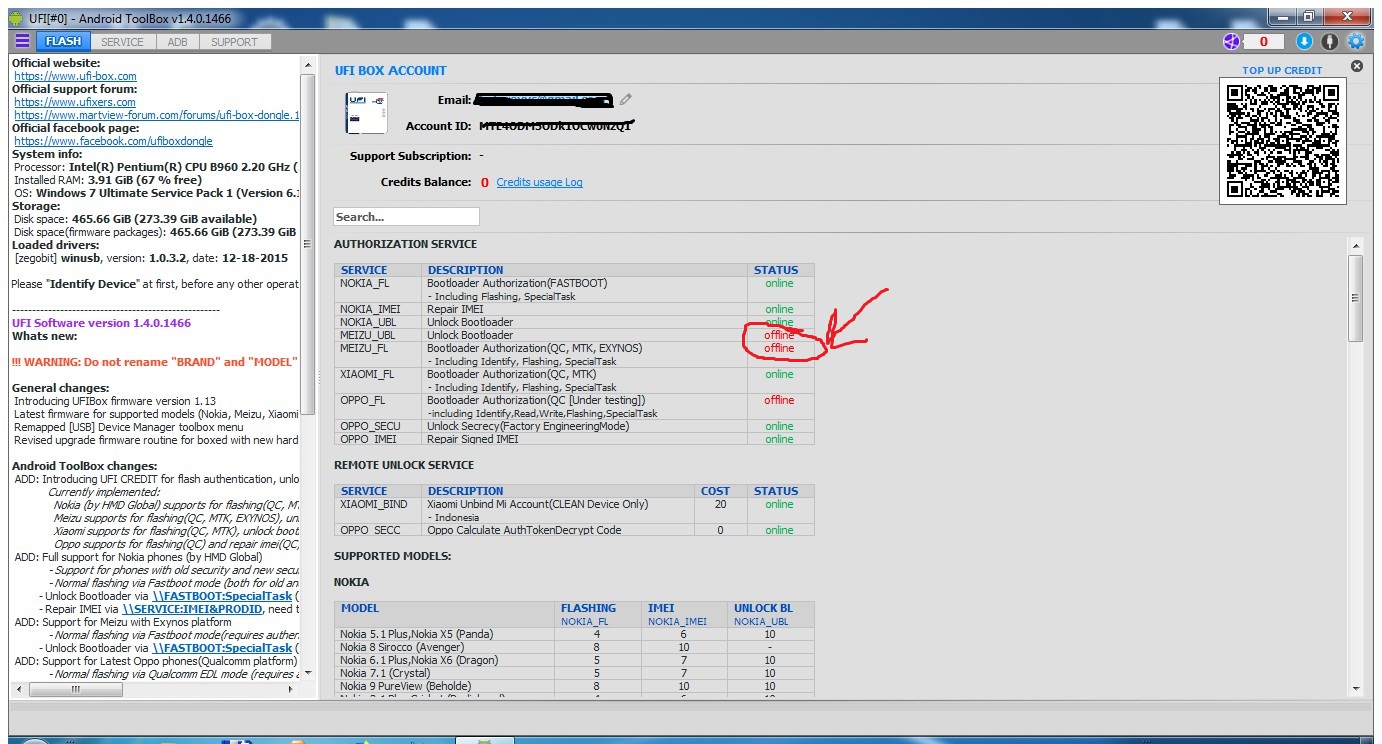Viewport: 1382px width, 744px height.
Task: Switch to the SERVICE tab
Action: click(x=122, y=42)
